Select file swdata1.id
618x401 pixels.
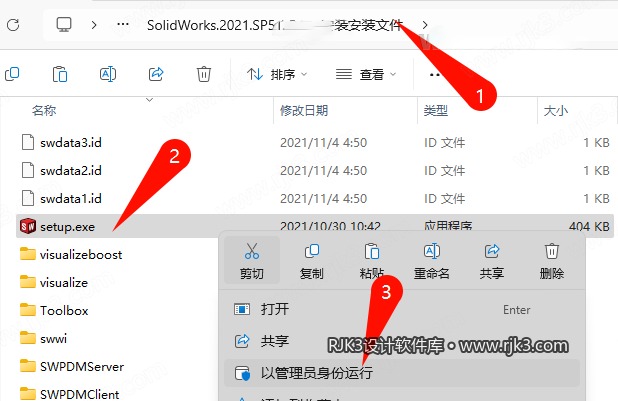click(x=71, y=198)
